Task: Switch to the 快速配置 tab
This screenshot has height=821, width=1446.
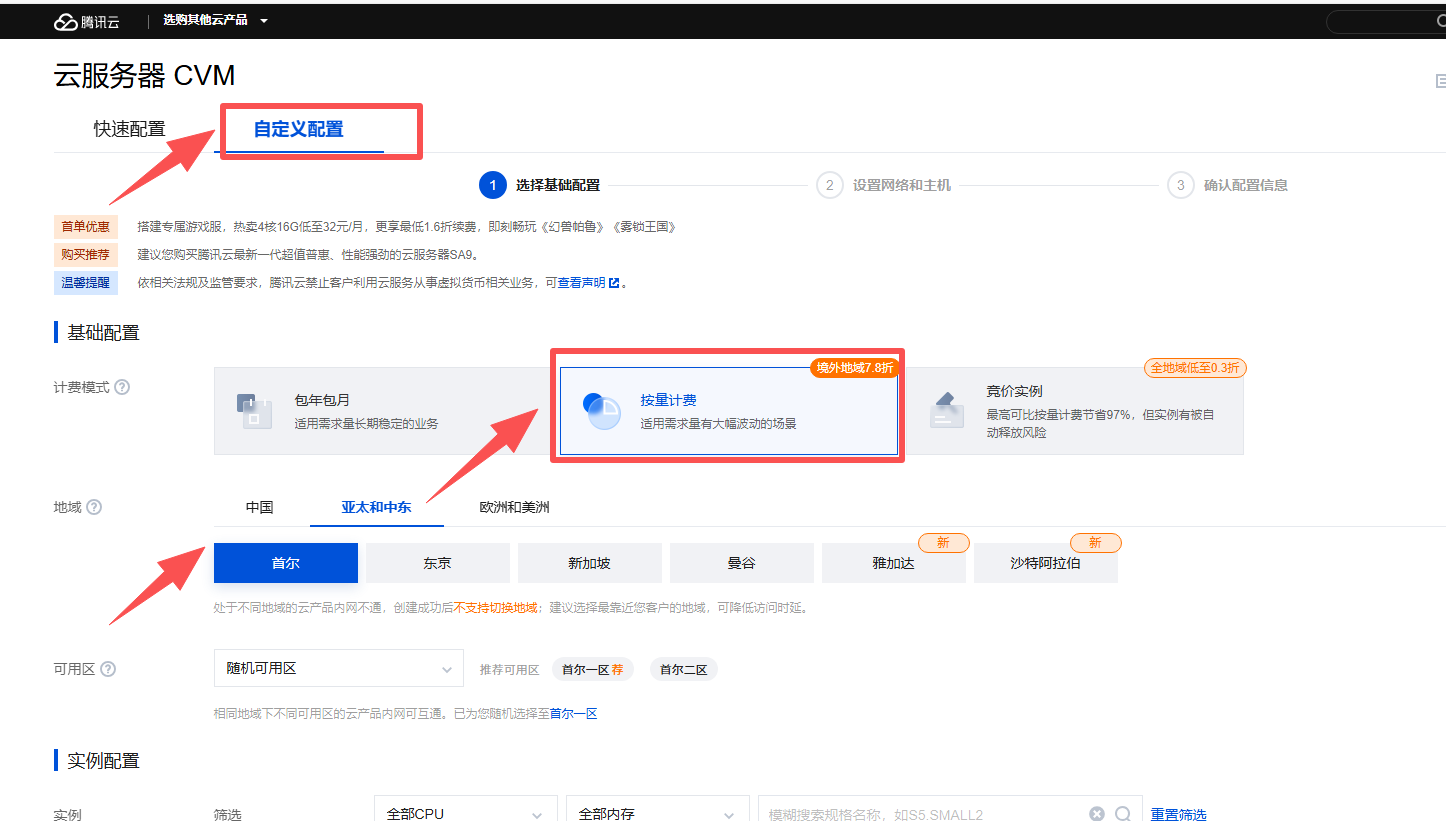Action: pyautogui.click(x=130, y=129)
